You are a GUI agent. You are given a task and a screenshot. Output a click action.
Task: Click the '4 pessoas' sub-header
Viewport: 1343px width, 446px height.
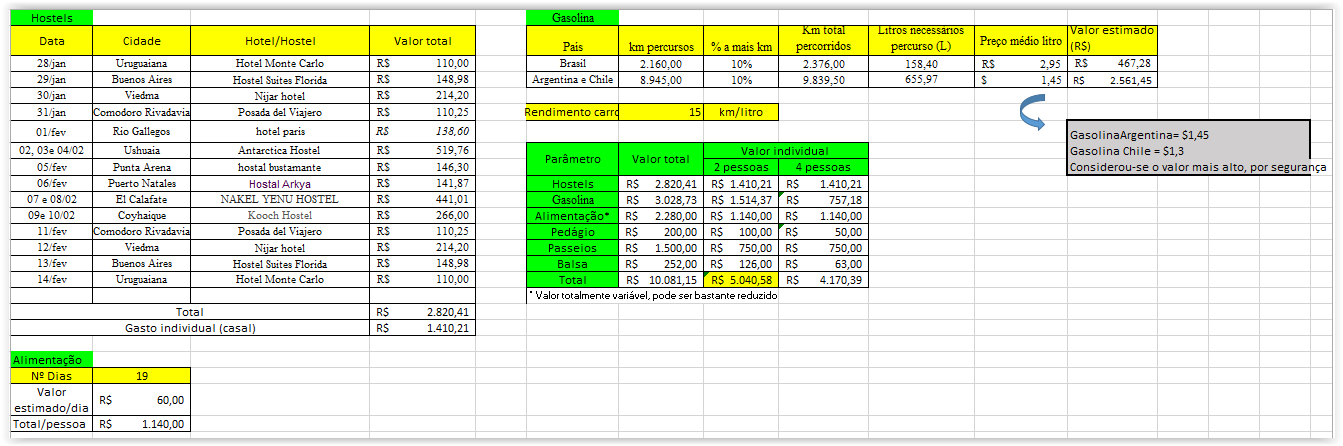pos(823,167)
